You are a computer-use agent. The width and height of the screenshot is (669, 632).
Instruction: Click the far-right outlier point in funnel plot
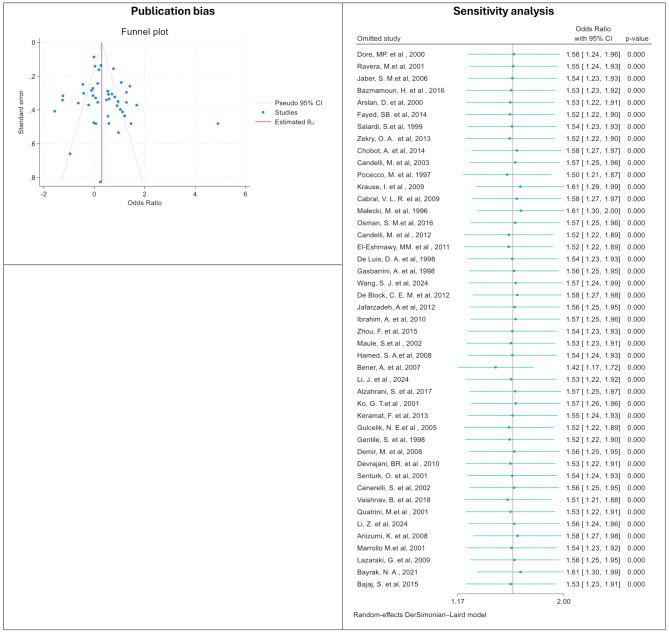coord(217,124)
